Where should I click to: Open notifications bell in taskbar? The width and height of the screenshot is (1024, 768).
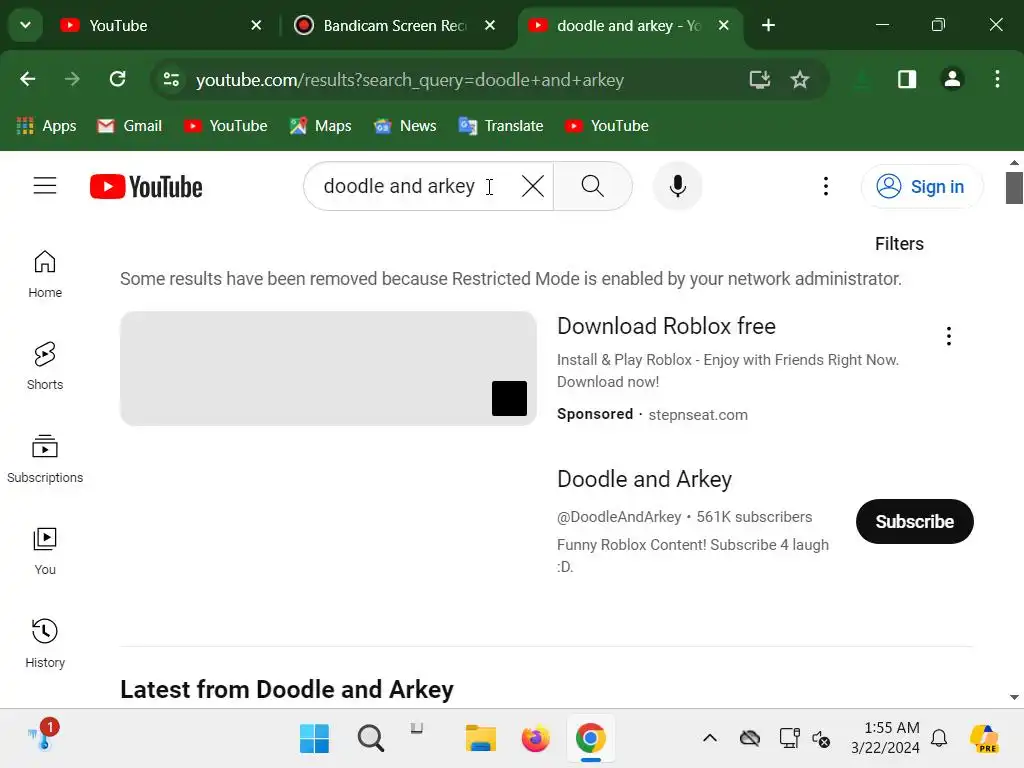[939, 739]
